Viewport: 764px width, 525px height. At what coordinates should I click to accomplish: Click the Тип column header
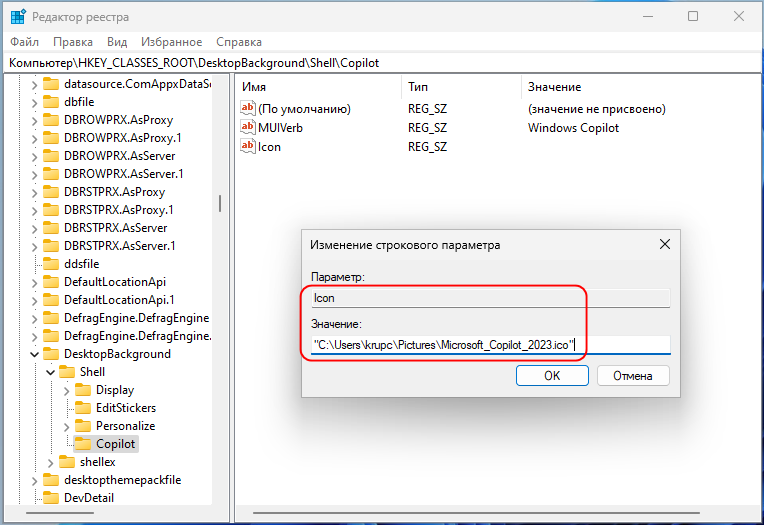tap(461, 87)
